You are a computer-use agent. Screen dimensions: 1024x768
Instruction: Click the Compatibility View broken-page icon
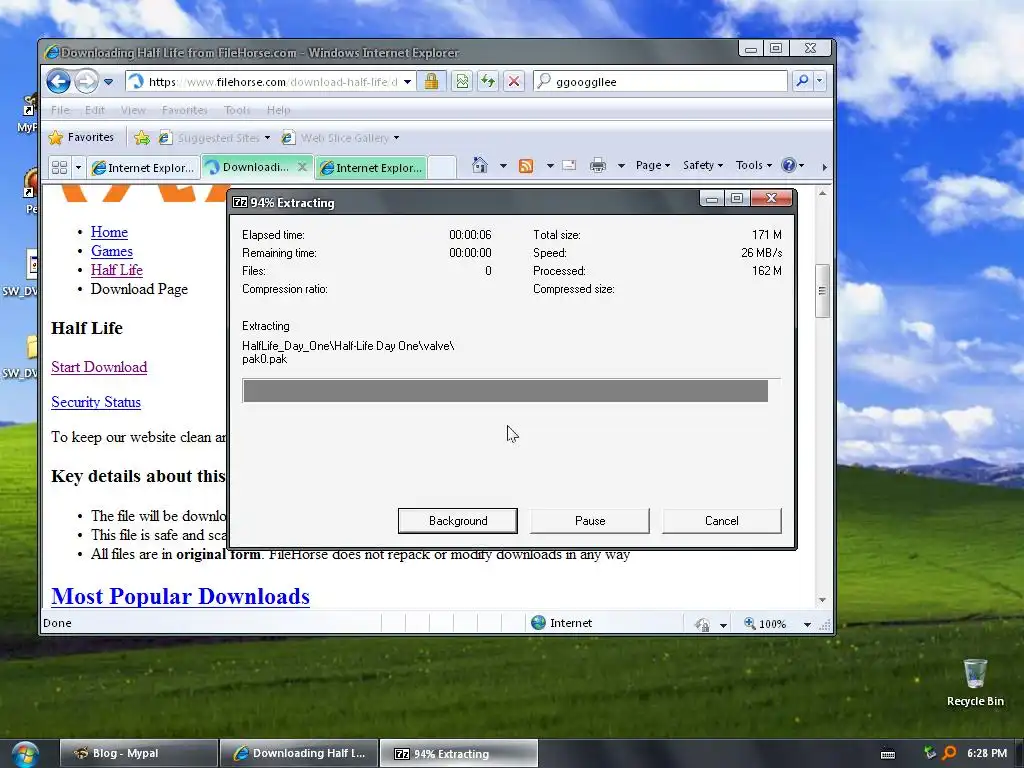point(462,82)
